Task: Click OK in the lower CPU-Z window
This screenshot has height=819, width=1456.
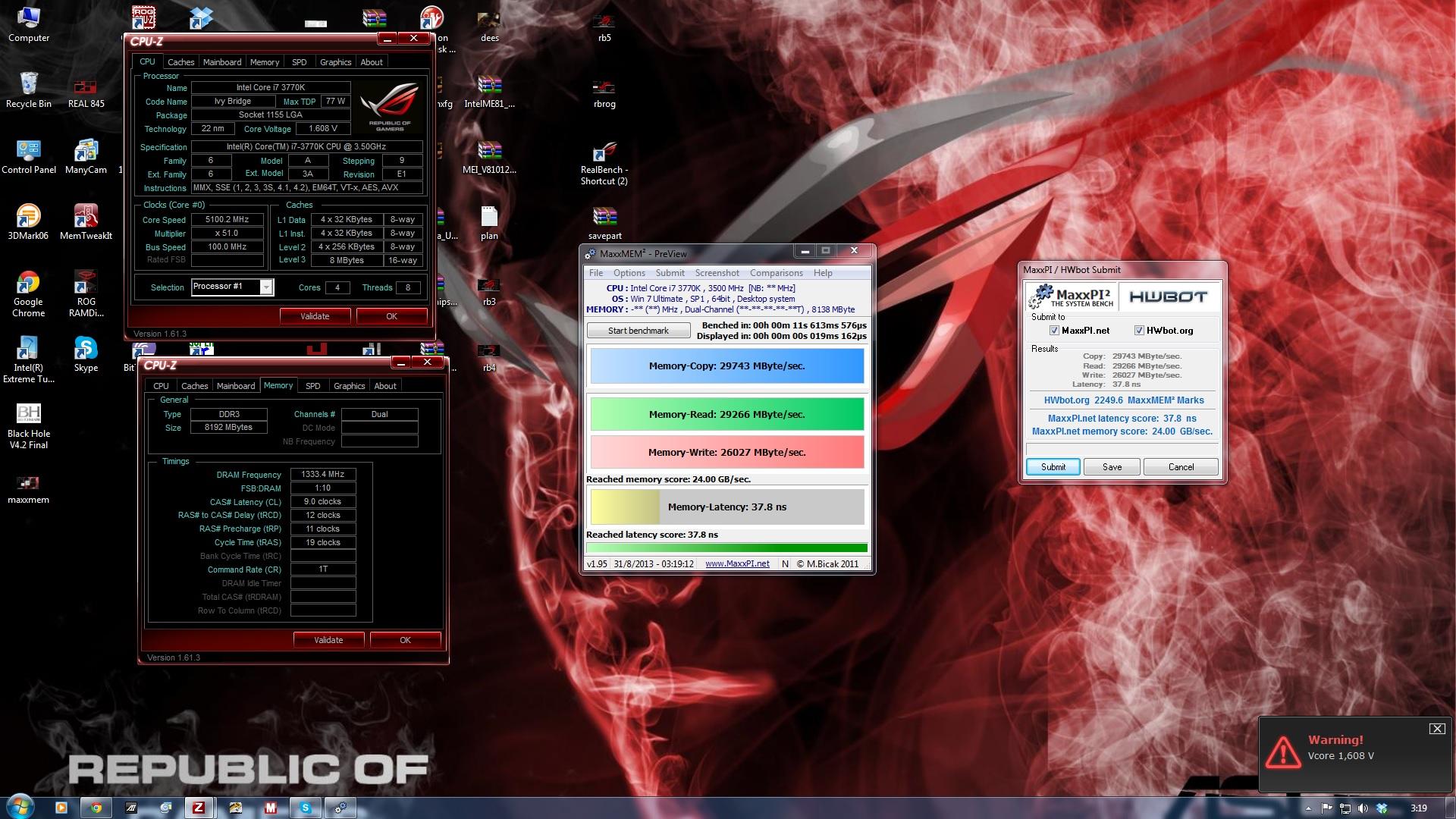Action: 406,640
